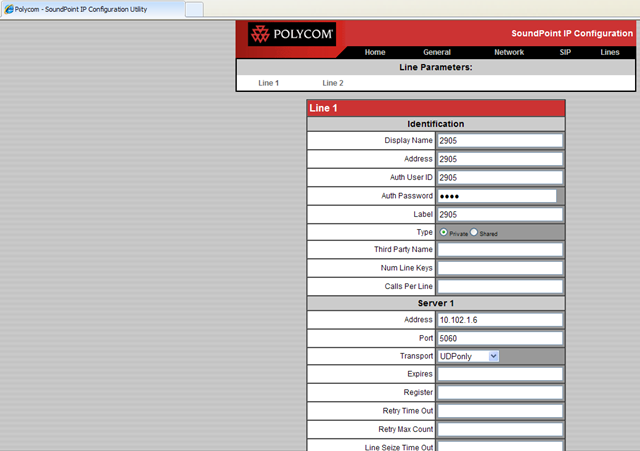Click the Server 1 Port field
This screenshot has width=640, height=451.
click(x=500, y=338)
